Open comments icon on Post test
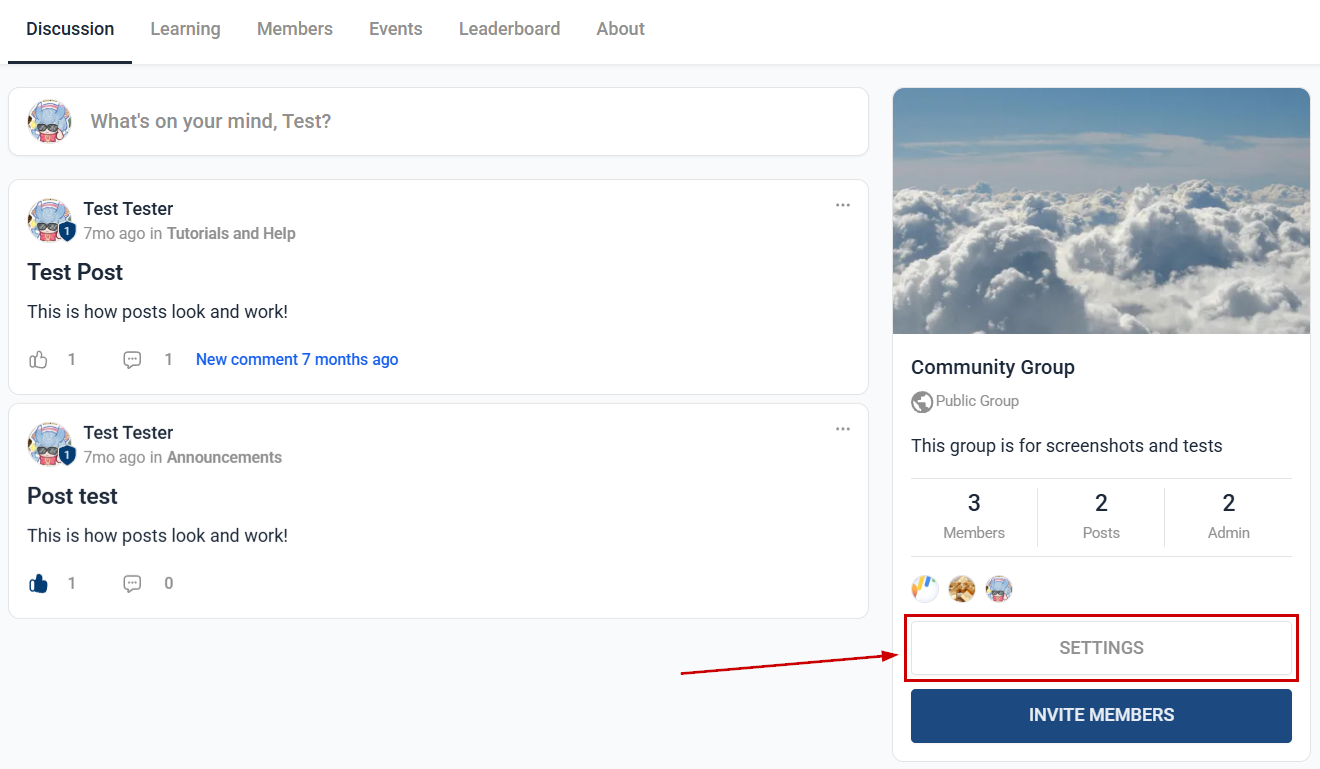 [132, 584]
